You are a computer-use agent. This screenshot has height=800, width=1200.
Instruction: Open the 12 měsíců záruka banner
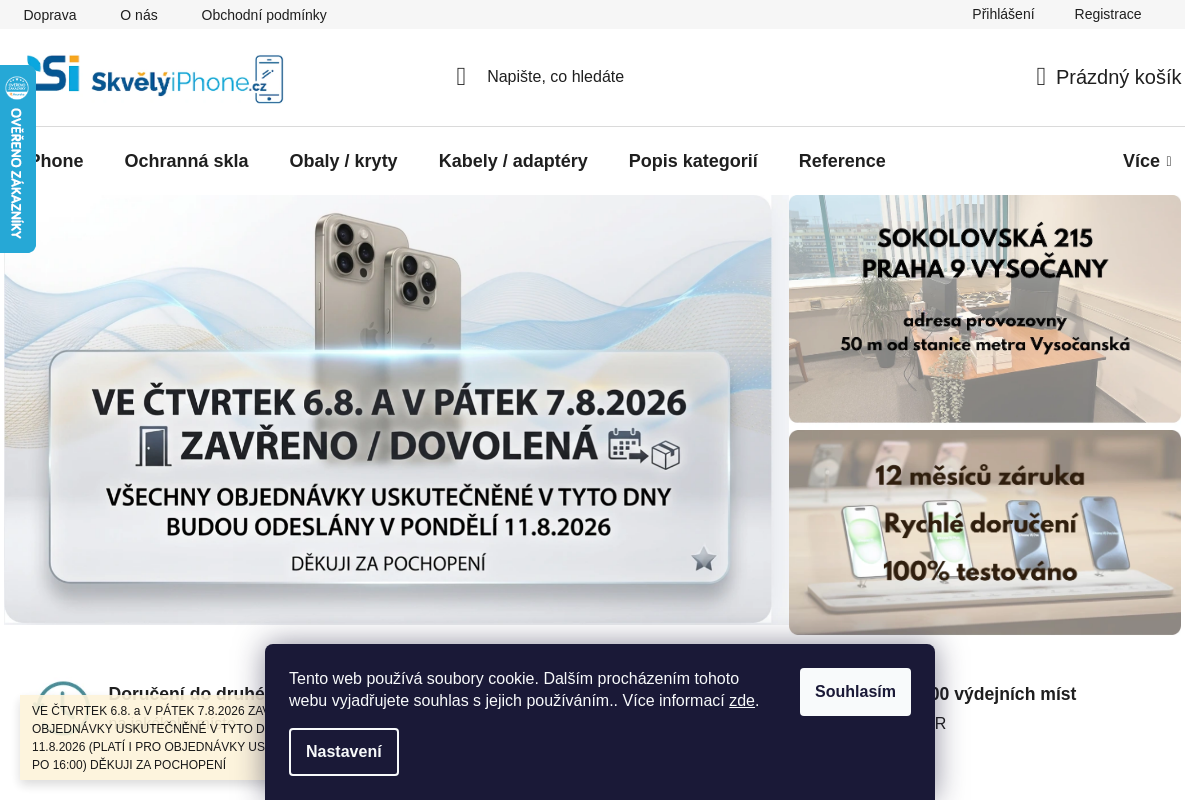pyautogui.click(x=985, y=532)
